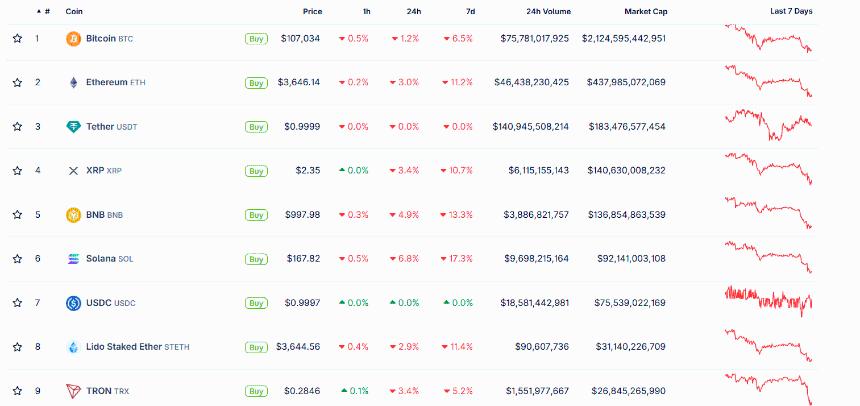Click the BNB logo icon
Viewport: 860px width, 406px height.
pyautogui.click(x=73, y=214)
